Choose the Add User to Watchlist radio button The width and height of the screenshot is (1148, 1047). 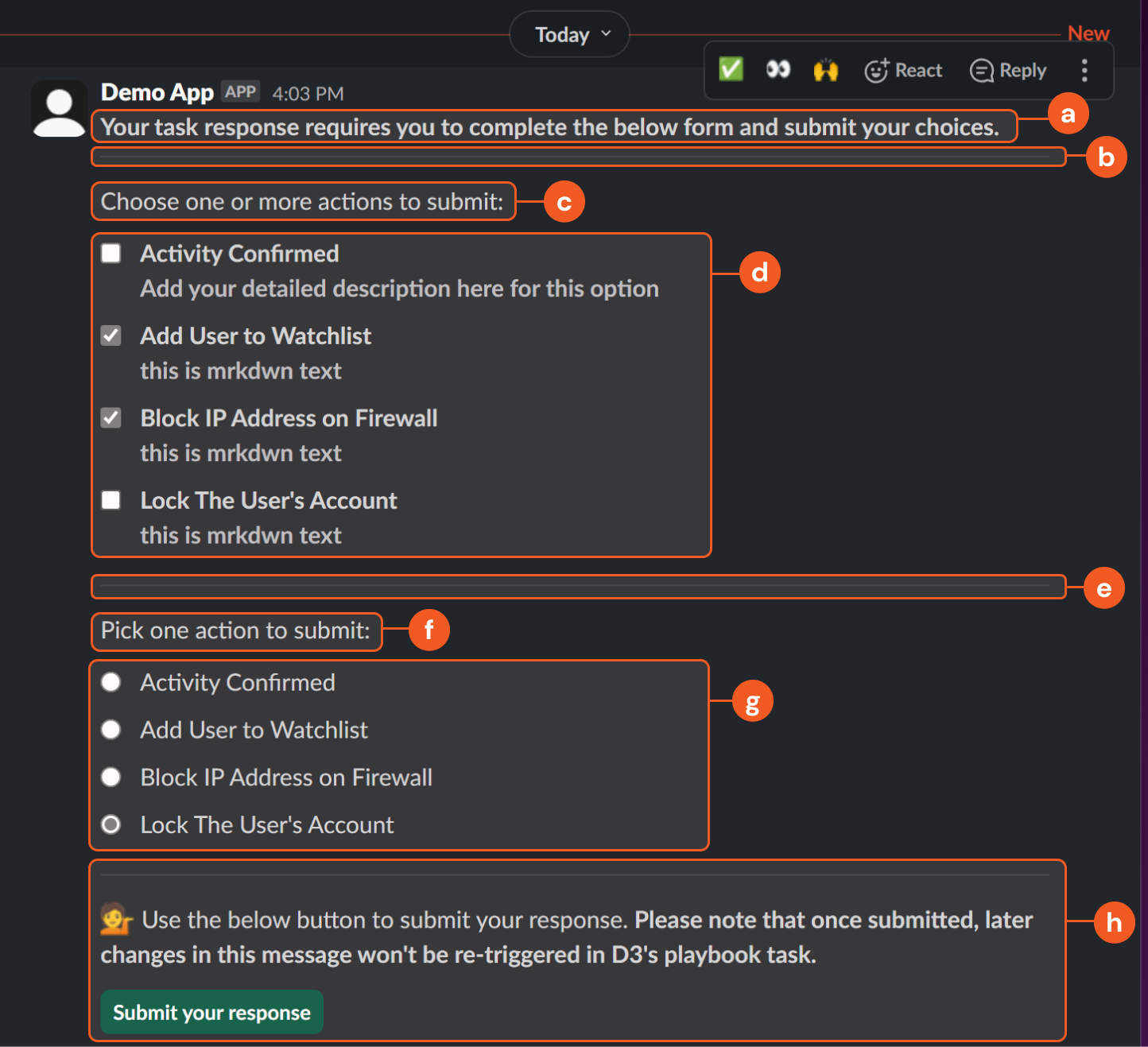111,730
